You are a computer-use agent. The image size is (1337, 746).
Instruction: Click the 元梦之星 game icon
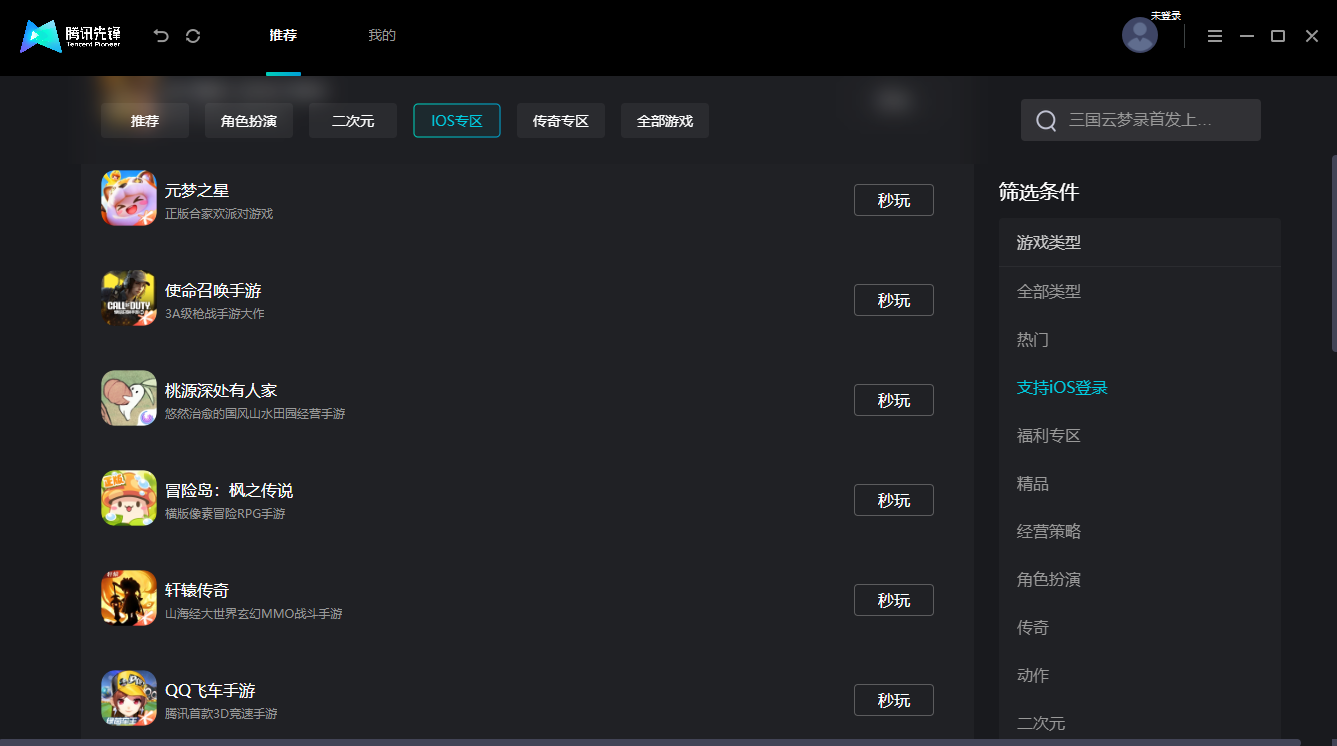click(x=128, y=198)
